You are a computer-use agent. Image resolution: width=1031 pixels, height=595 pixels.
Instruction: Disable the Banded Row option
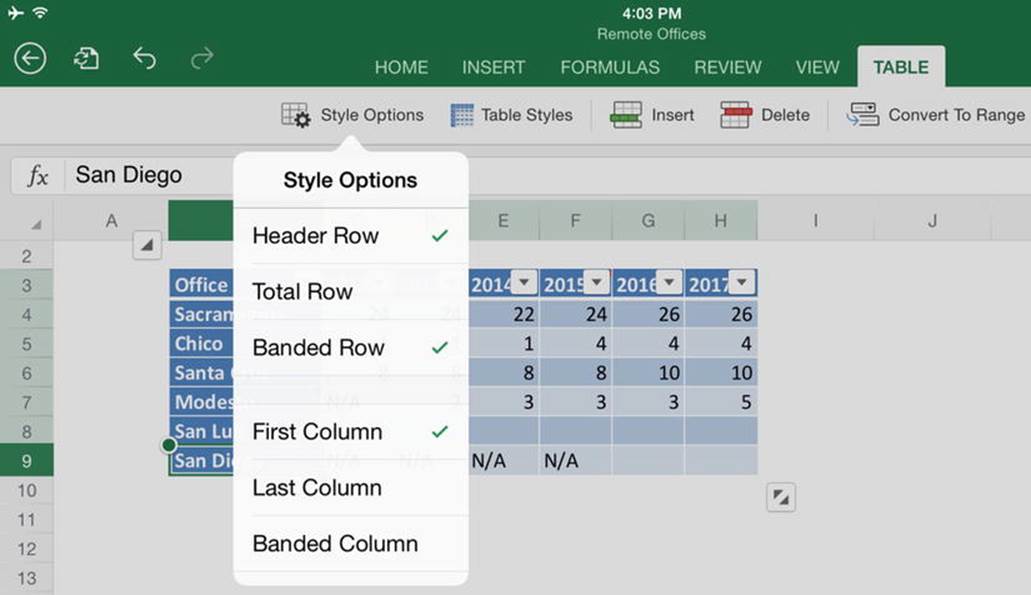[x=350, y=347]
